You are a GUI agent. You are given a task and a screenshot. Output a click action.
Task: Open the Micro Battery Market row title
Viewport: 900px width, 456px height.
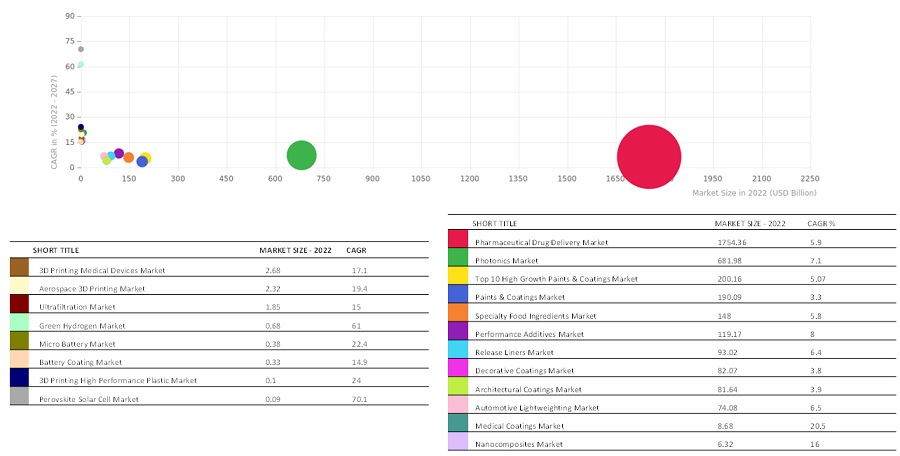tap(79, 343)
